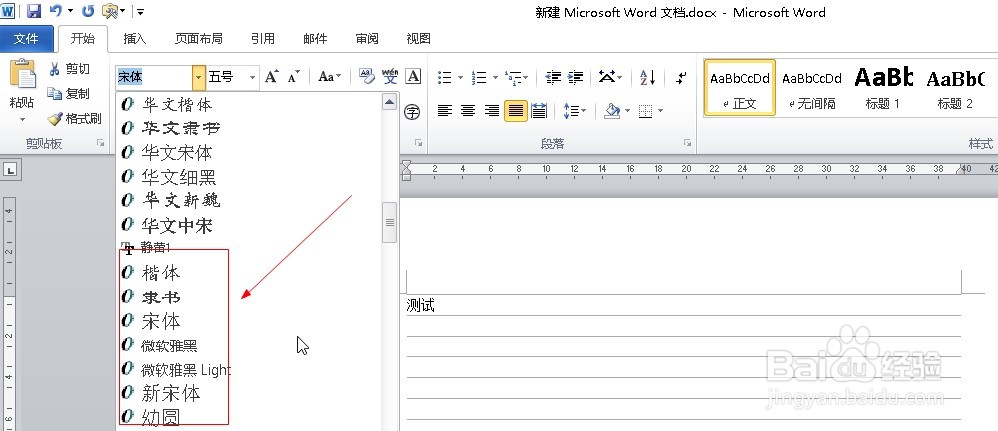The image size is (998, 431).
Task: Open the Customize Quick Access Toolbar dropdown
Action: click(140, 11)
